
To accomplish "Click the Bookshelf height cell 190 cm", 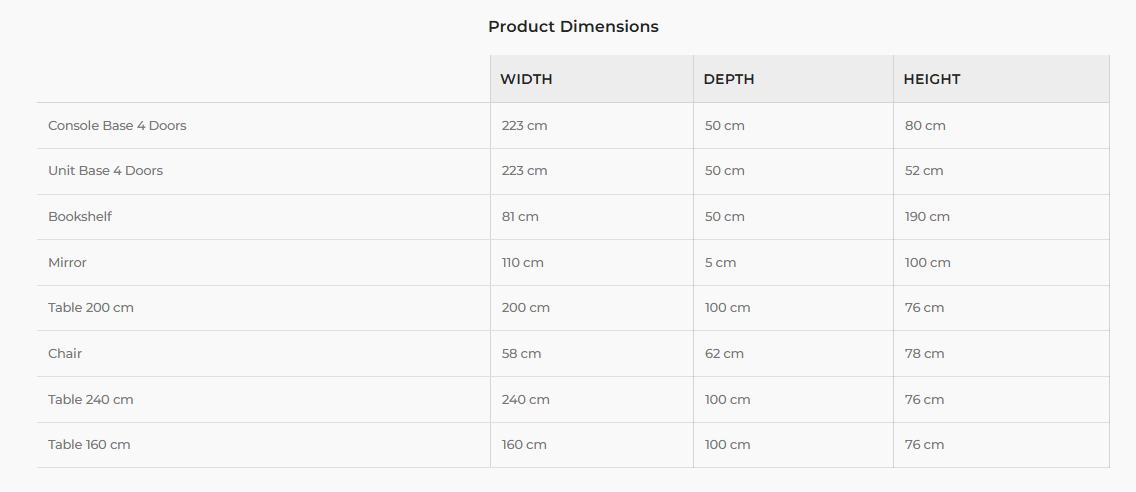I will [x=1001, y=217].
